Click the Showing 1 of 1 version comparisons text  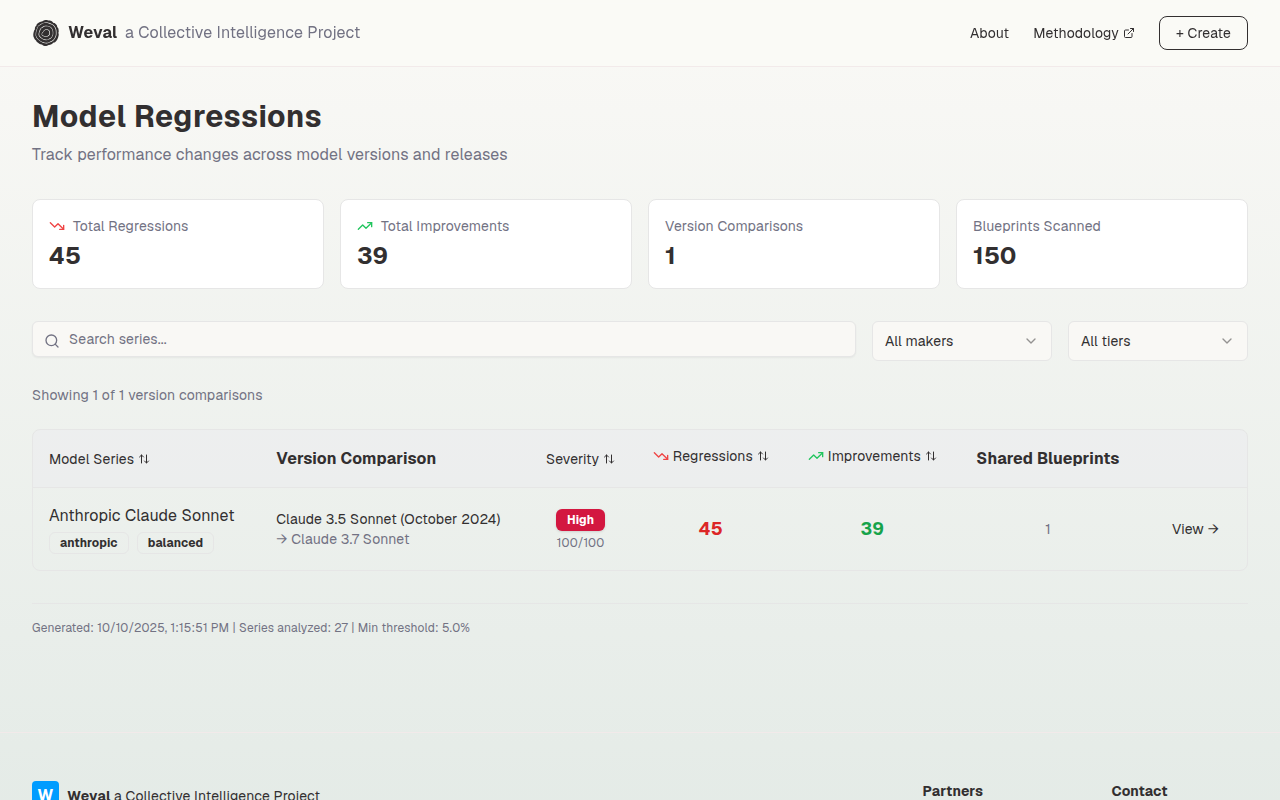[x=147, y=395]
